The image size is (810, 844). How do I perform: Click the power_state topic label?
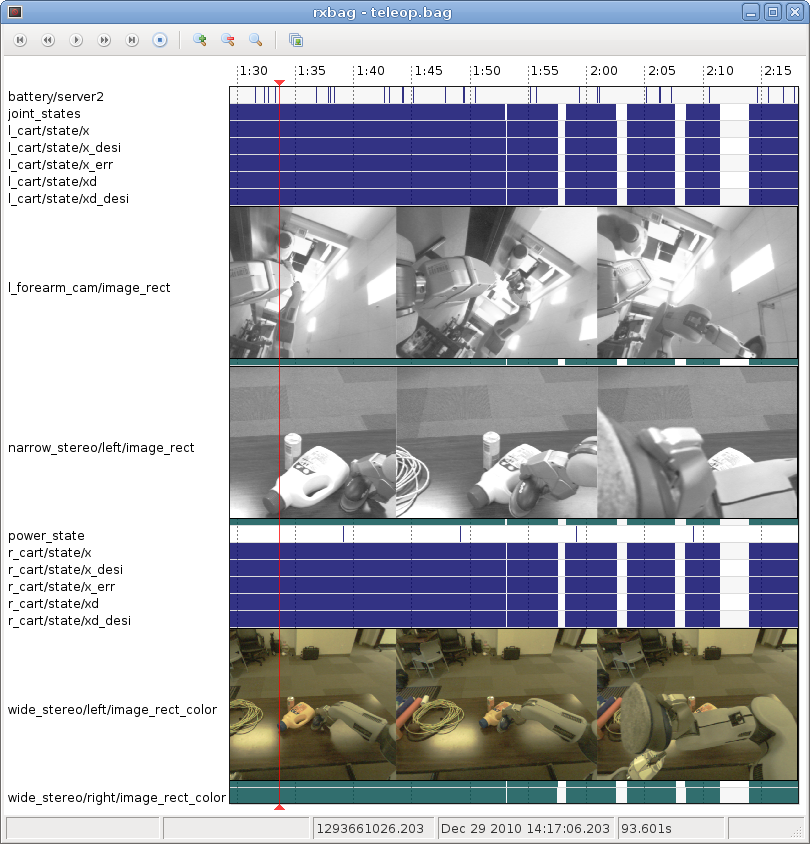(46, 536)
